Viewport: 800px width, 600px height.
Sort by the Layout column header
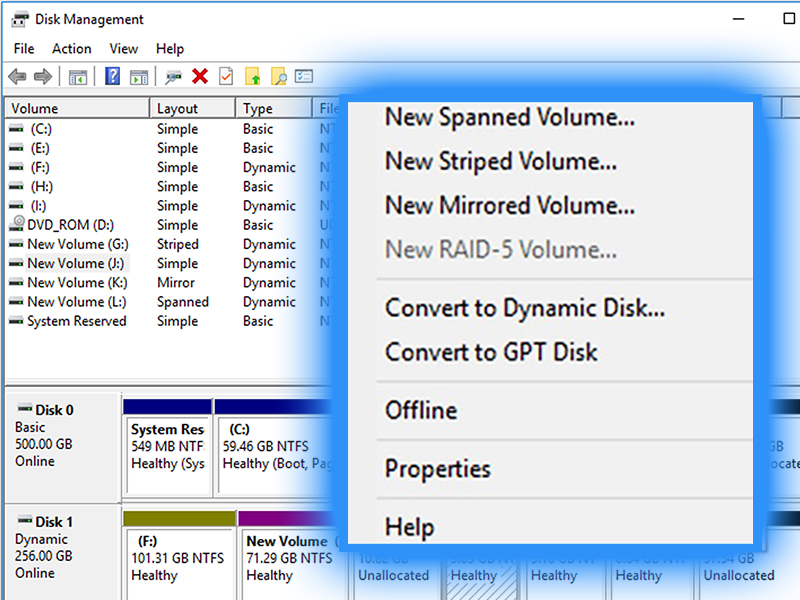178,108
